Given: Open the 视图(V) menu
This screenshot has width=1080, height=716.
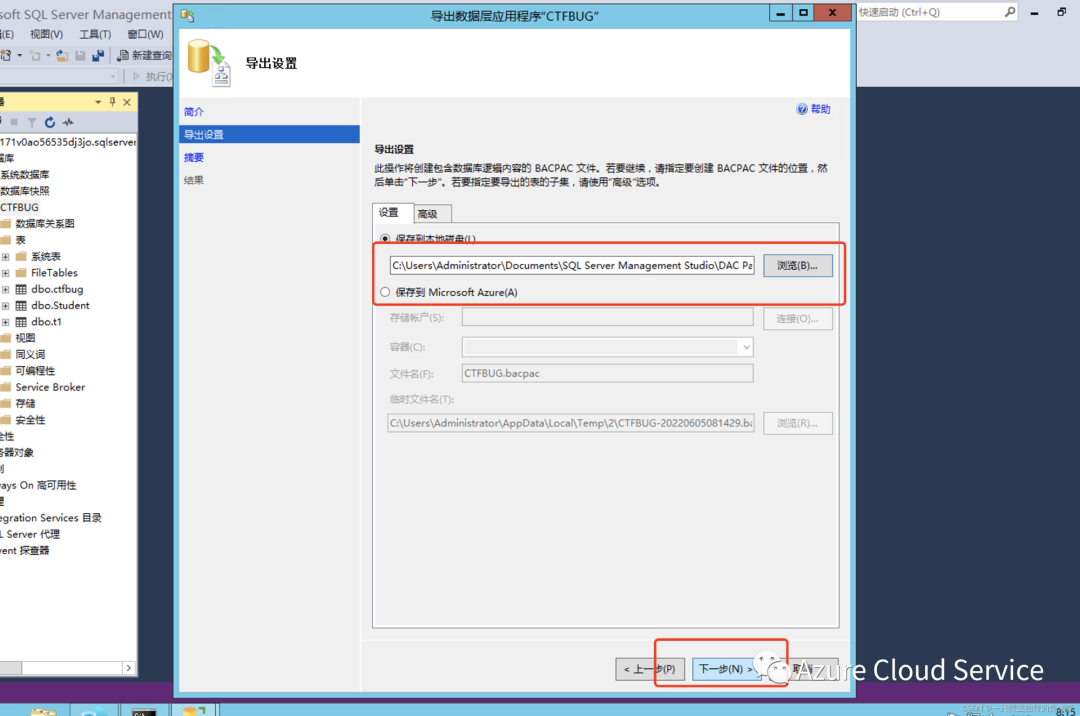Looking at the screenshot, I should (46, 34).
